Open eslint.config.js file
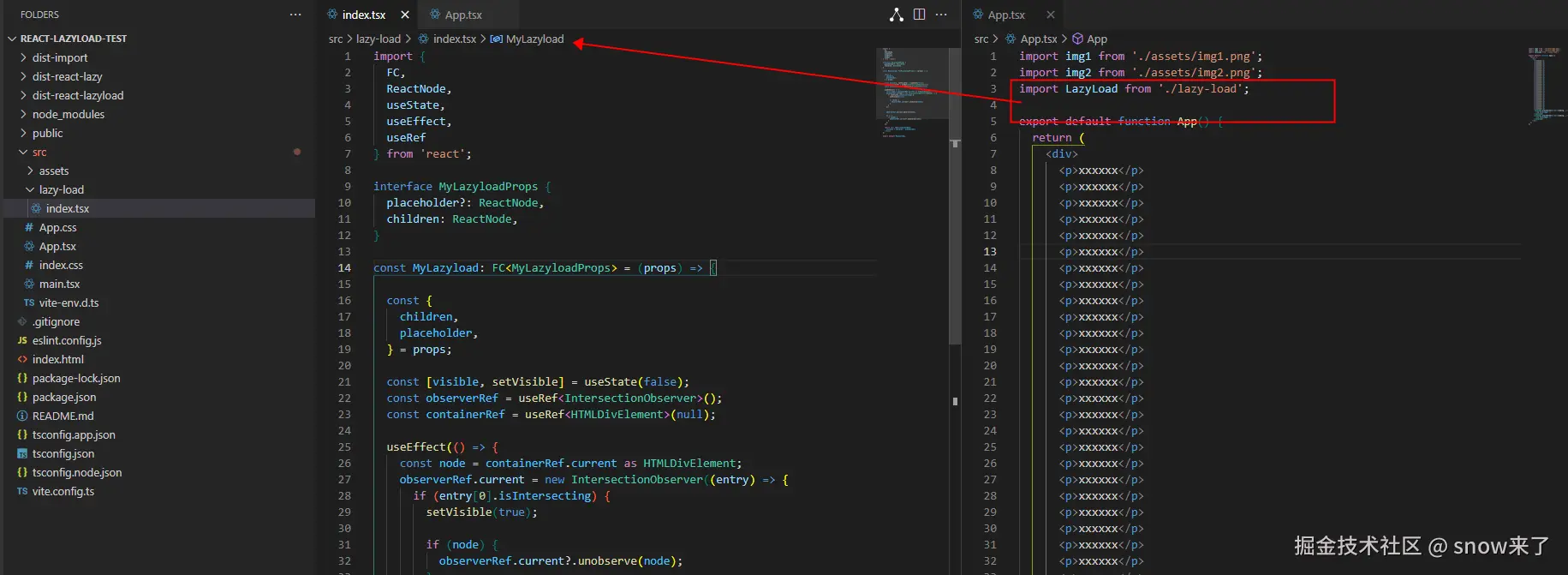The image size is (1568, 575). [67, 340]
